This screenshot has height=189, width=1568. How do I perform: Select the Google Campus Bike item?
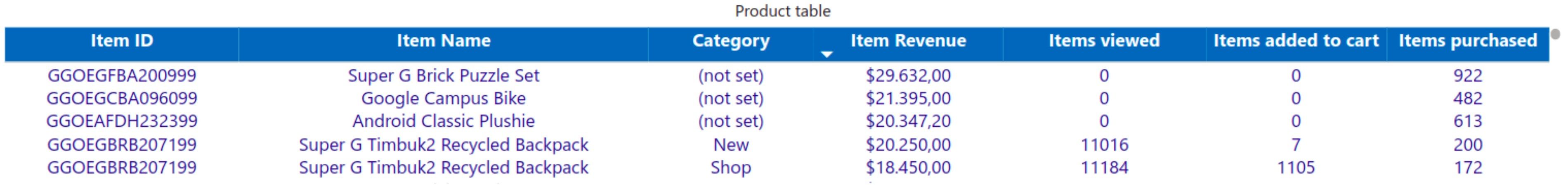click(443, 98)
